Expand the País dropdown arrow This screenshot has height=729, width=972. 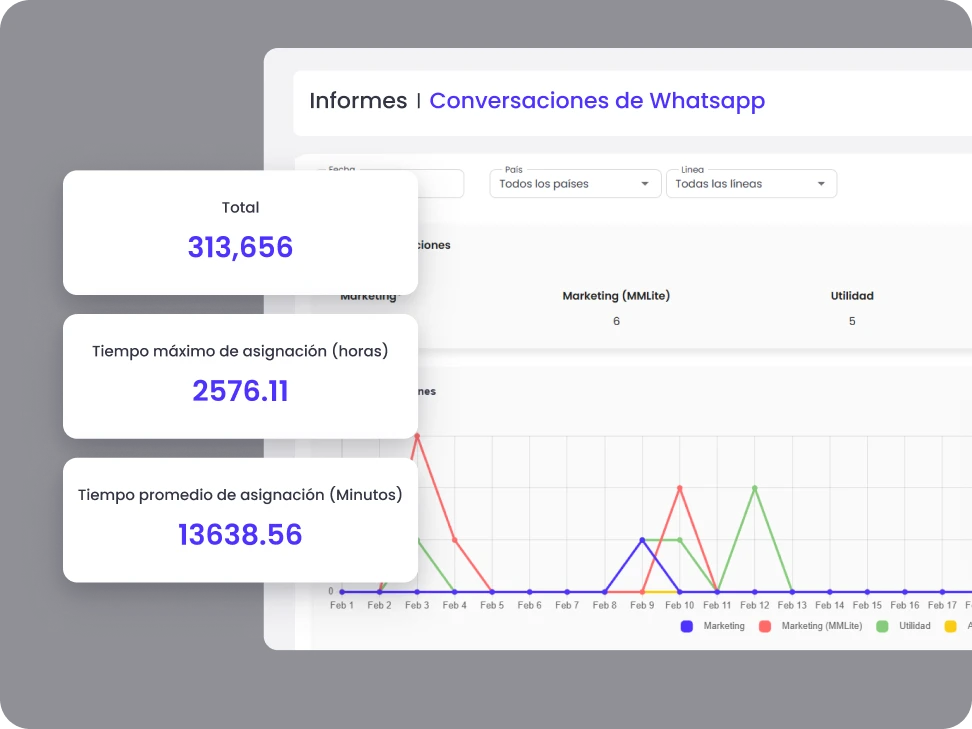(645, 184)
